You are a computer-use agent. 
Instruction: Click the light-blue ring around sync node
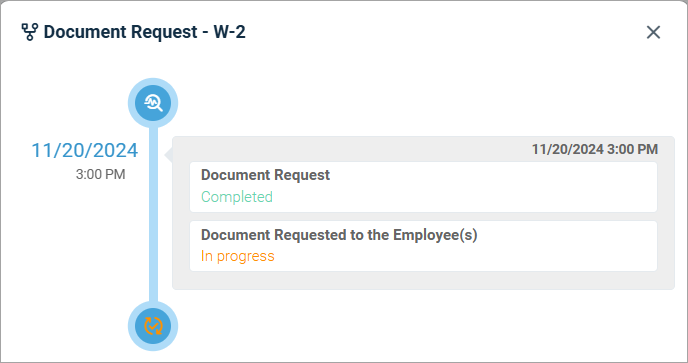pyautogui.click(x=153, y=347)
